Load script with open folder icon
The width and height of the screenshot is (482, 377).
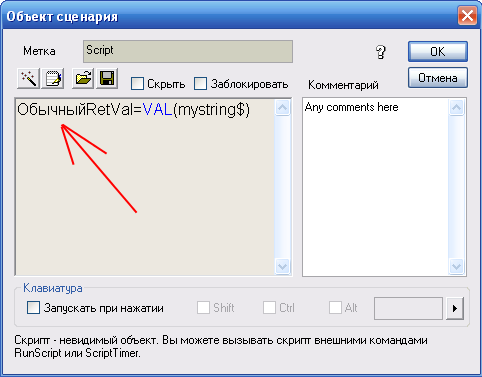83,79
